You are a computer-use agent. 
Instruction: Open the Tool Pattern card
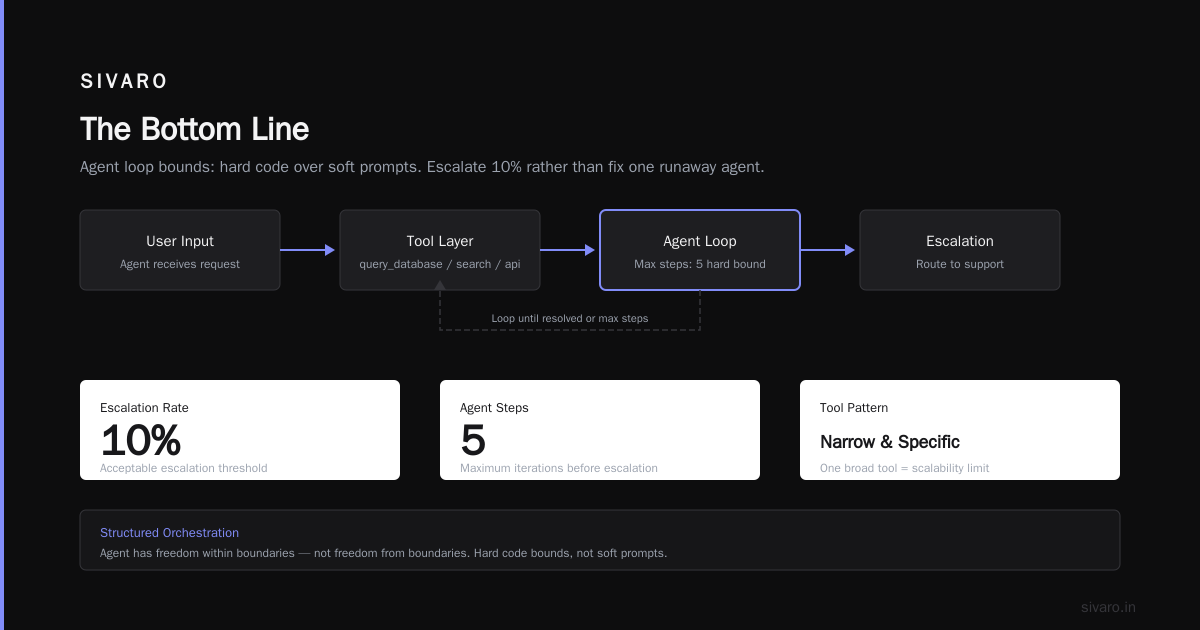pyautogui.click(x=960, y=430)
